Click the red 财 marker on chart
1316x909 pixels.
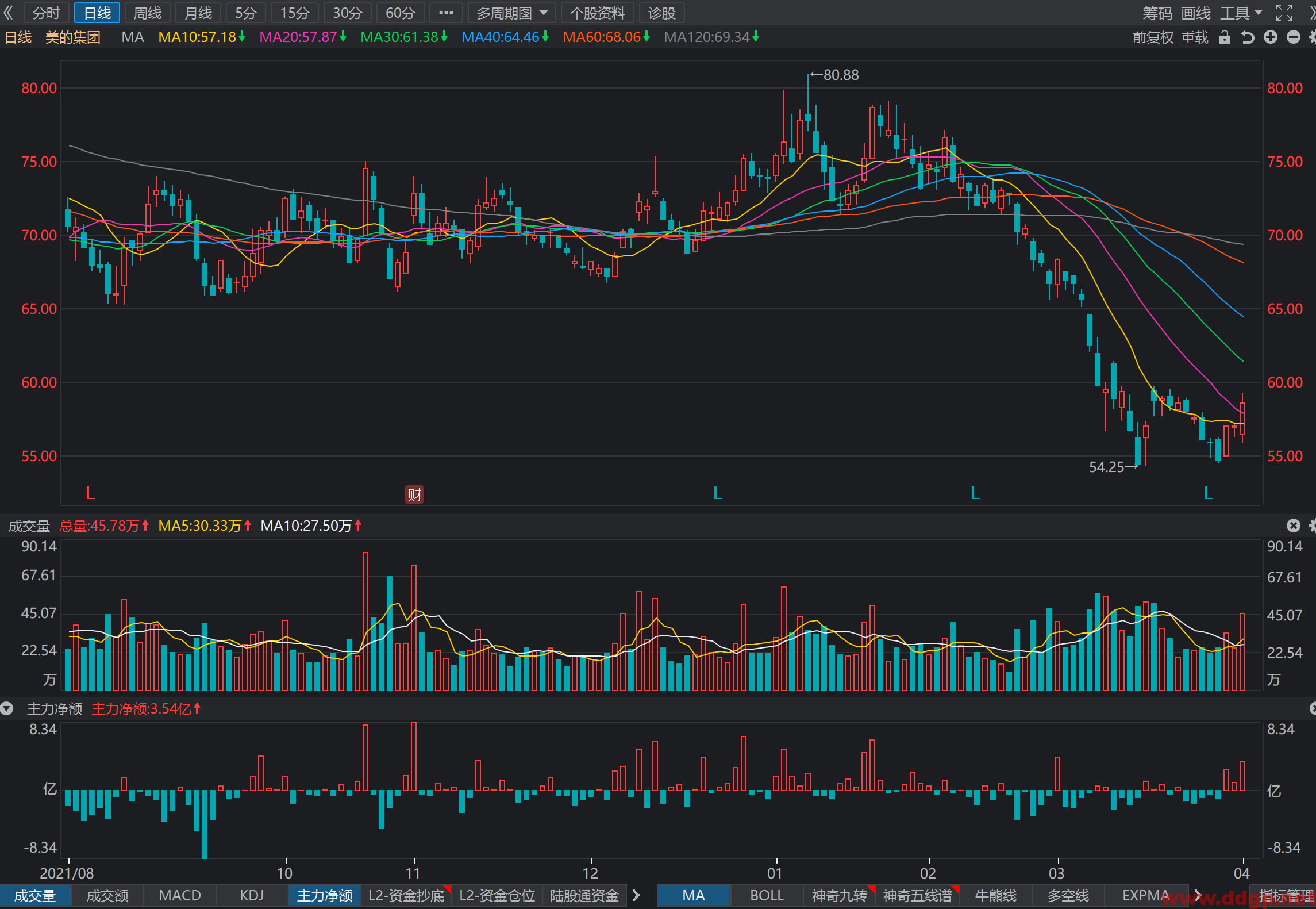pos(414,494)
